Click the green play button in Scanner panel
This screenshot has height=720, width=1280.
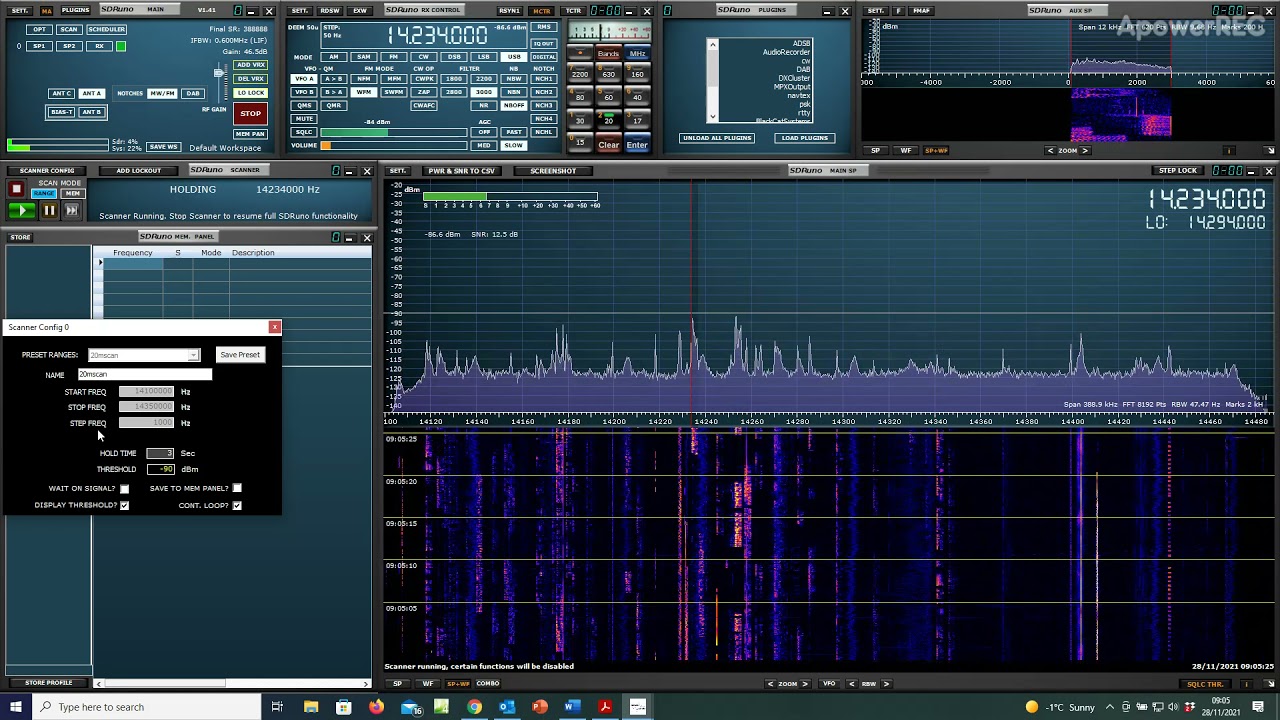(x=21, y=210)
